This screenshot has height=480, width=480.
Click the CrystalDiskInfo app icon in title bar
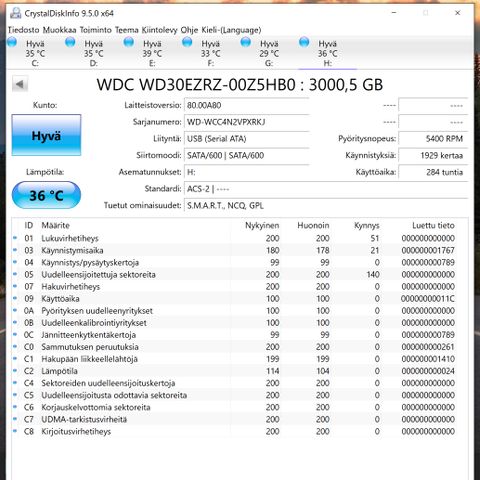pos(15,13)
